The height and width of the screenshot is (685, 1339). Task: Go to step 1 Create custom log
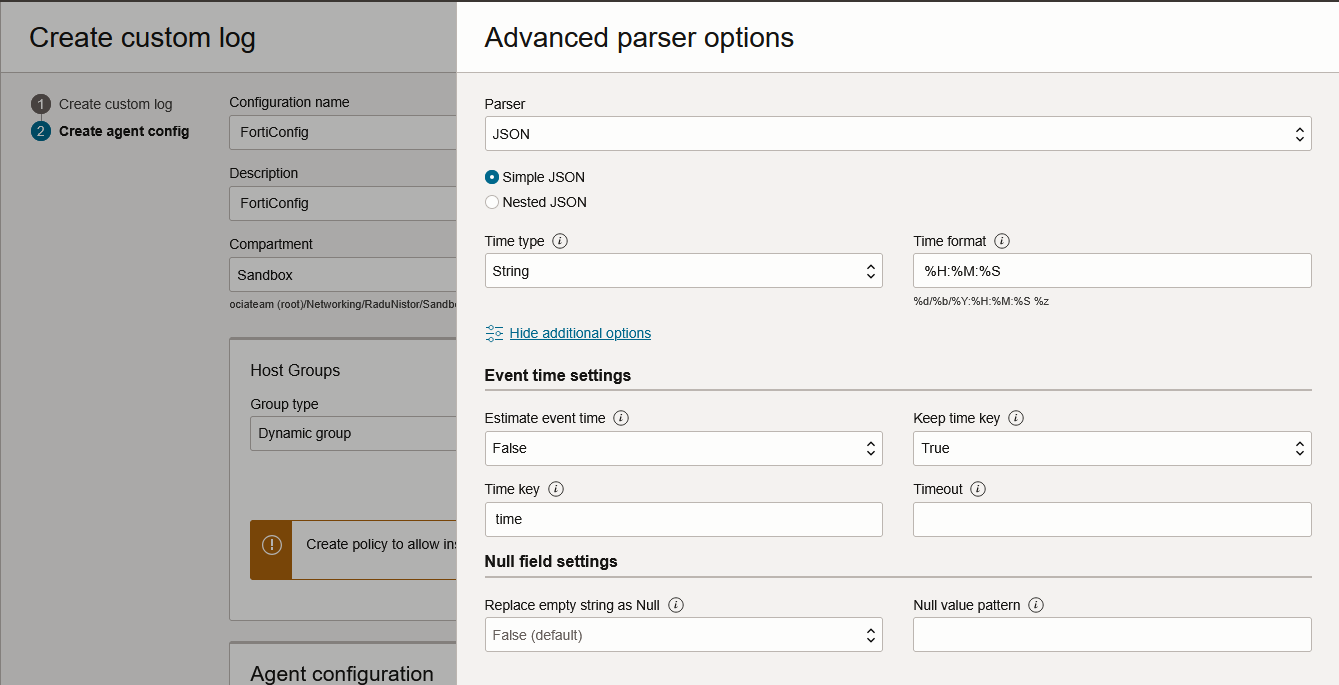click(115, 104)
